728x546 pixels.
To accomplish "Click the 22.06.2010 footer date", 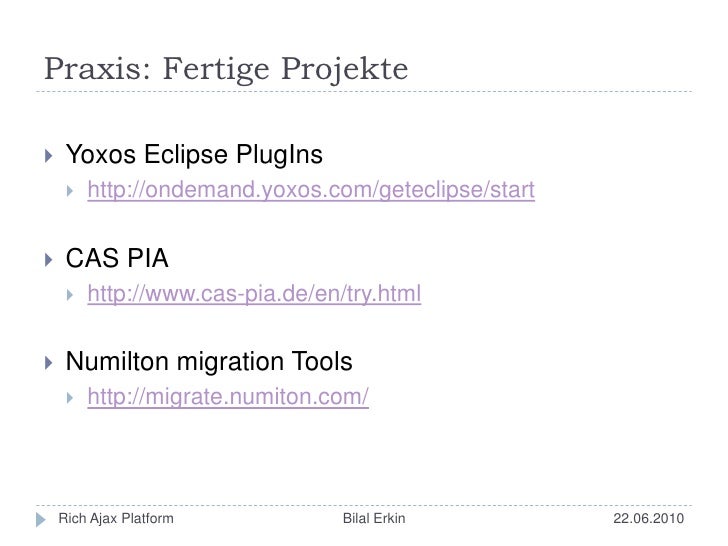I will pyautogui.click(x=648, y=518).
